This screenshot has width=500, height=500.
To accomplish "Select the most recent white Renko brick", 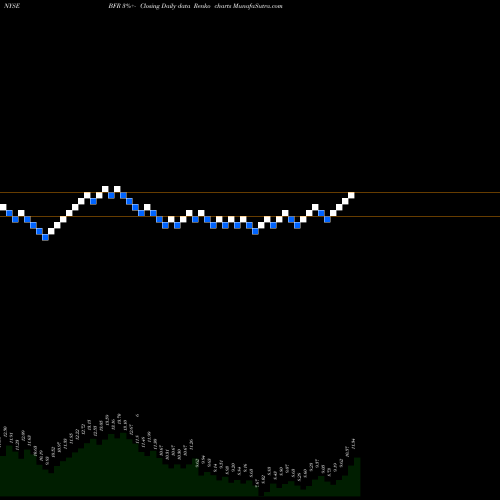I will click(351, 195).
